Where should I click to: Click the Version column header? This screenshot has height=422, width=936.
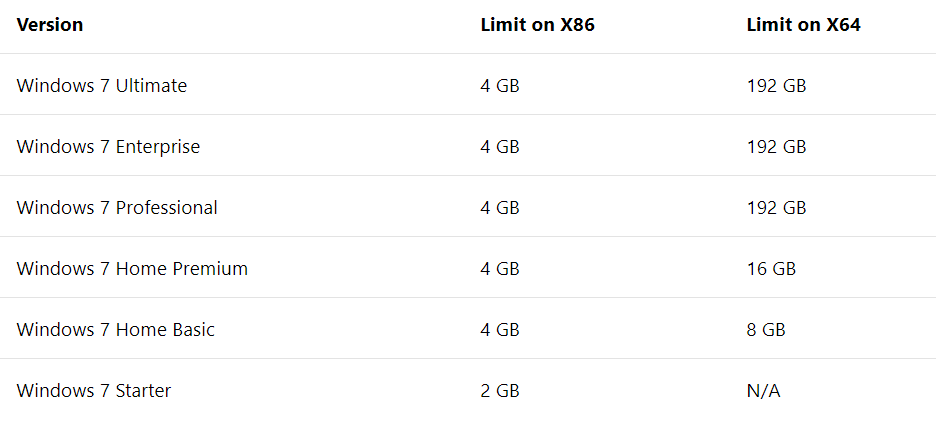pyautogui.click(x=50, y=24)
